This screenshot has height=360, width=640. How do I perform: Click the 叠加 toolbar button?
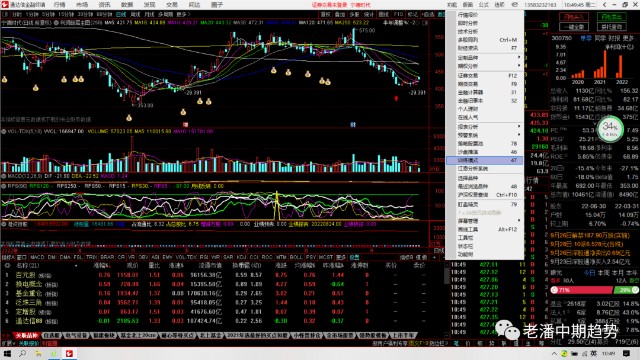[x=340, y=14]
